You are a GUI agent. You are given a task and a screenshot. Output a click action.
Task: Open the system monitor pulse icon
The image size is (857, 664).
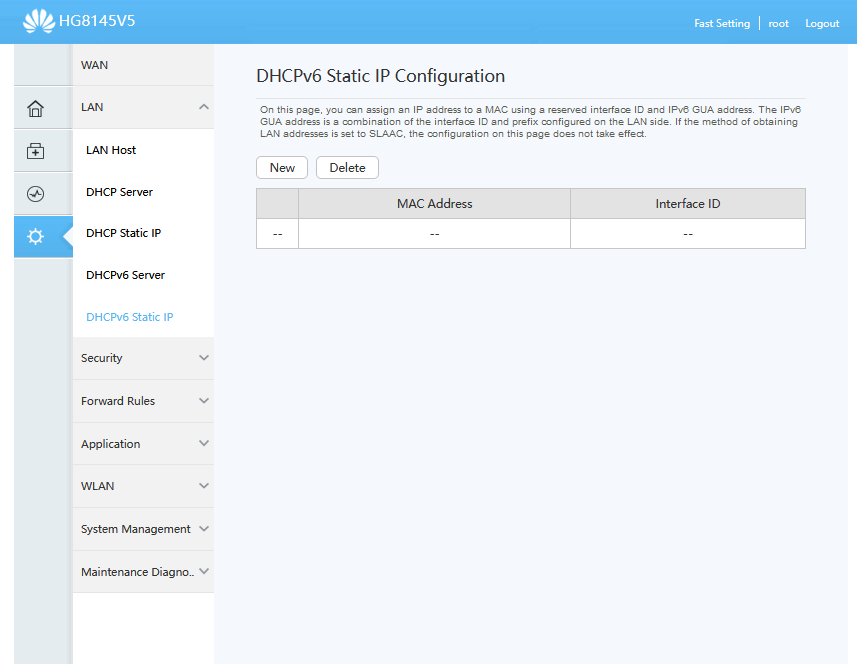36,193
